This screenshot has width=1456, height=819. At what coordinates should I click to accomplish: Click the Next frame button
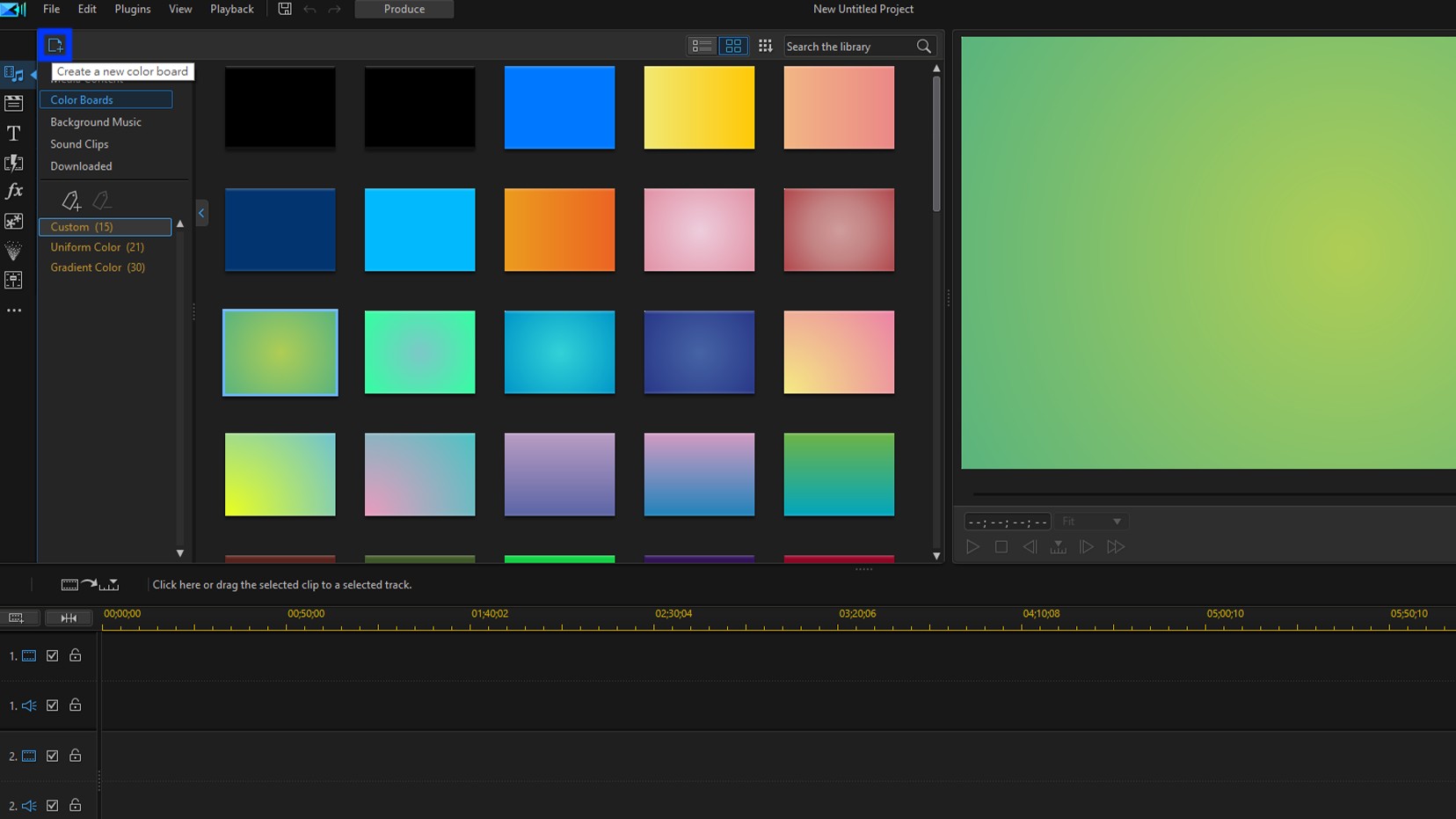(1087, 546)
